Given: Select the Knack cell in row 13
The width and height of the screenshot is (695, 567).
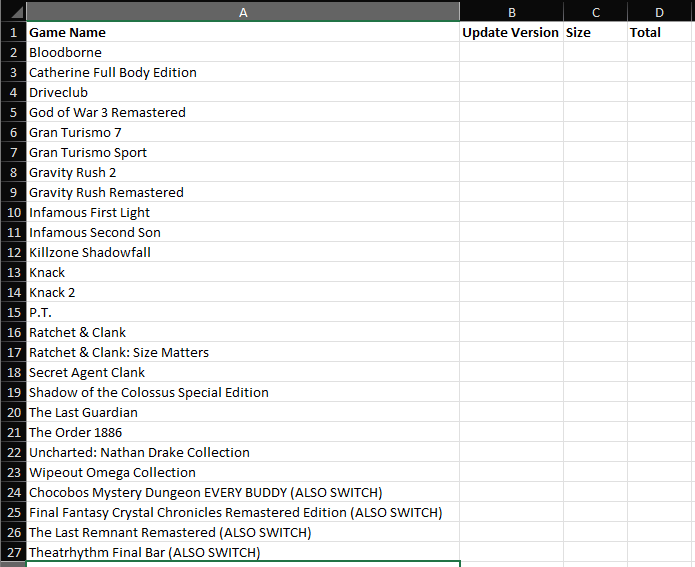Looking at the screenshot, I should pyautogui.click(x=243, y=272).
